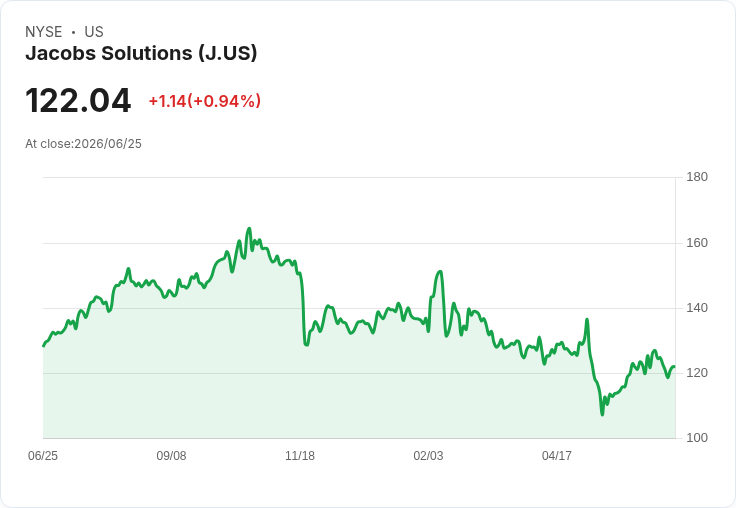
Task: Click the chart's lowest trough near 107
Action: (602, 414)
